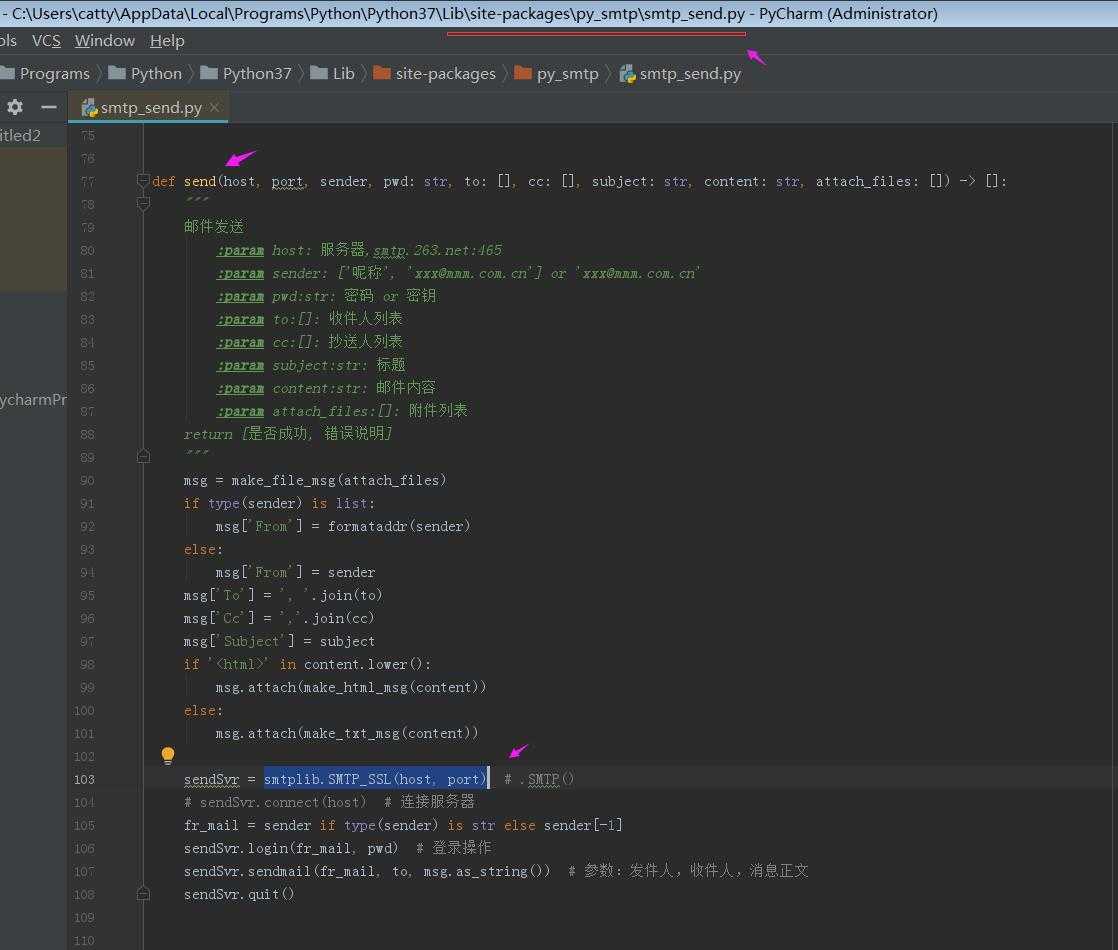Click docstring end fold marker line 89

tap(143, 456)
